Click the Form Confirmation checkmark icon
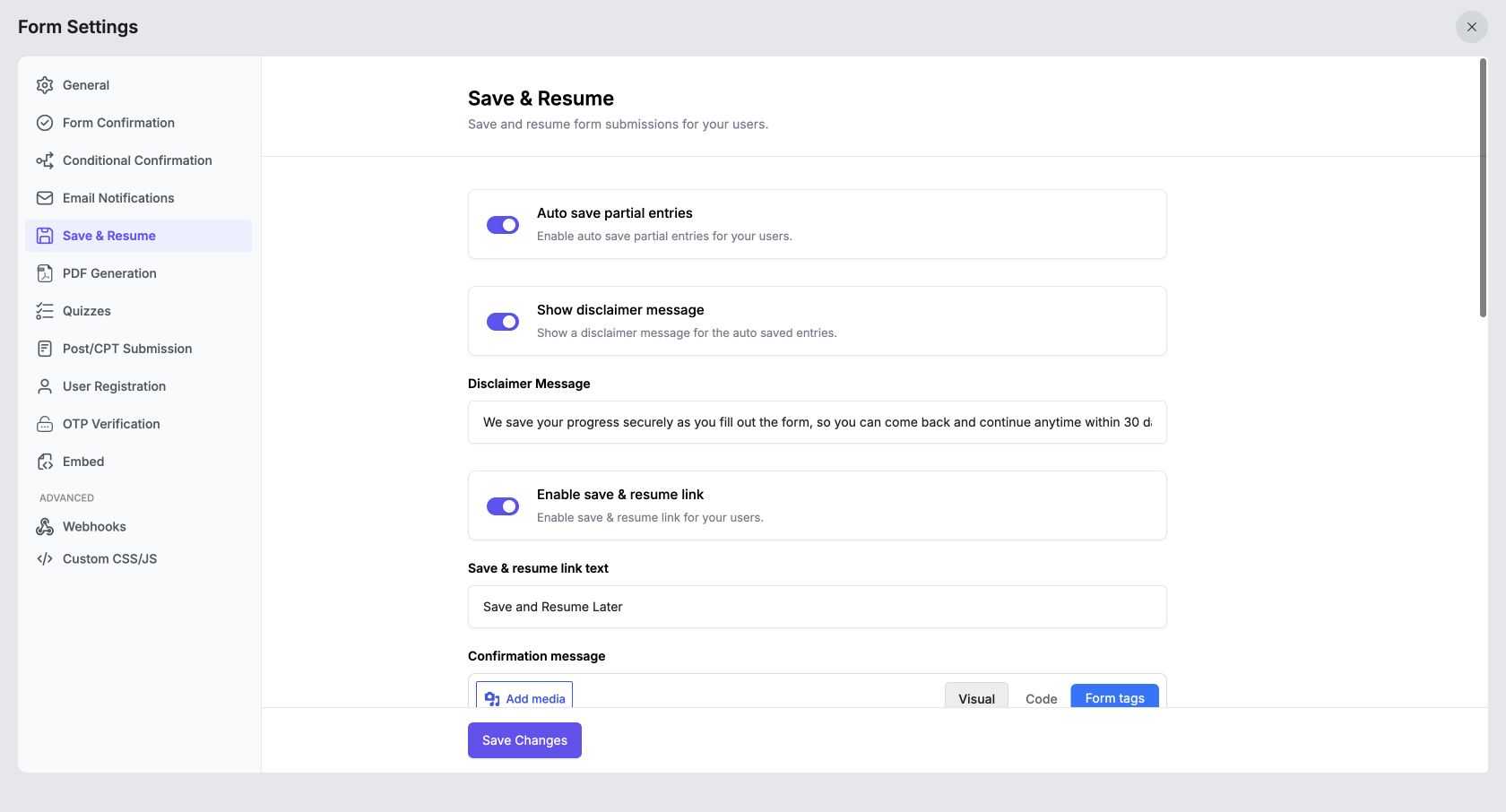 pyautogui.click(x=45, y=123)
